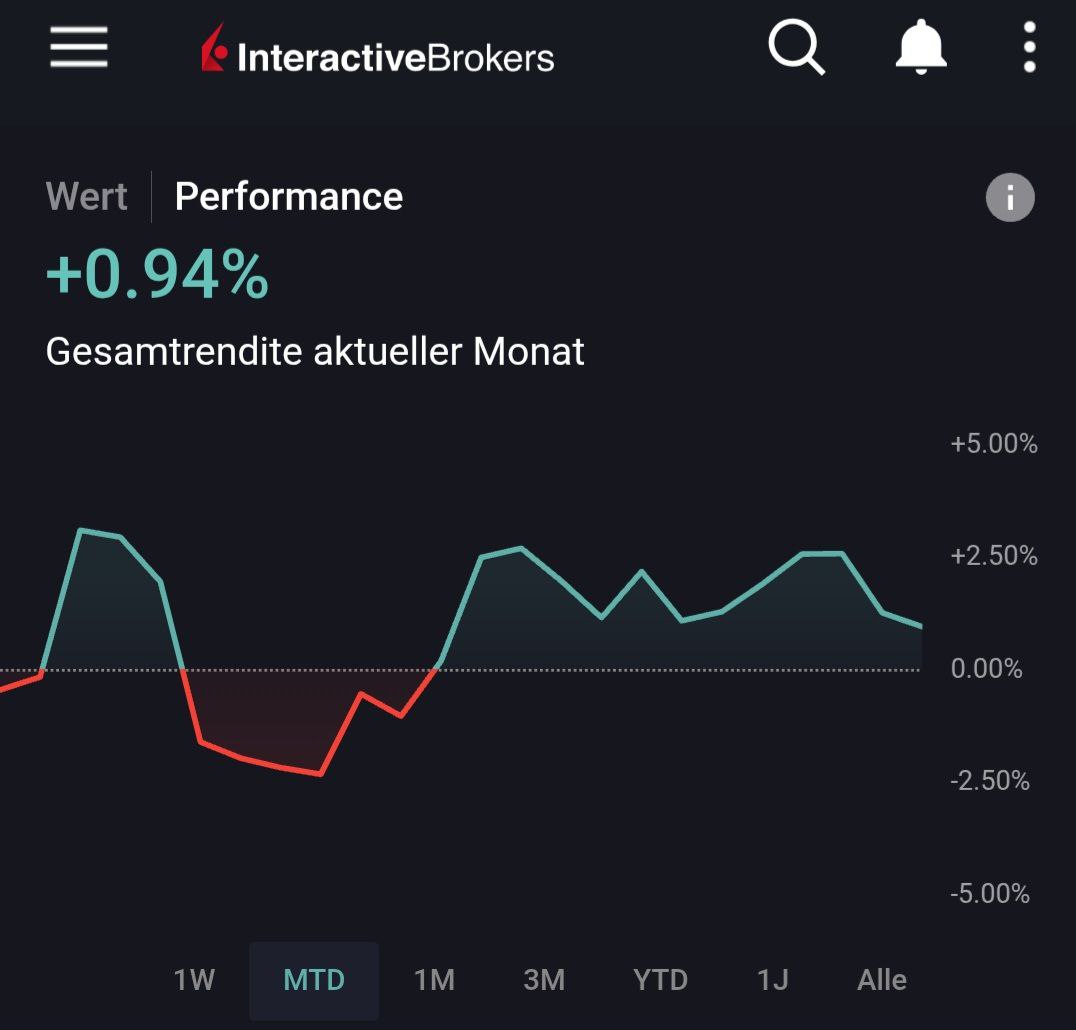
Task: Choose the YTD time period
Action: [660, 980]
